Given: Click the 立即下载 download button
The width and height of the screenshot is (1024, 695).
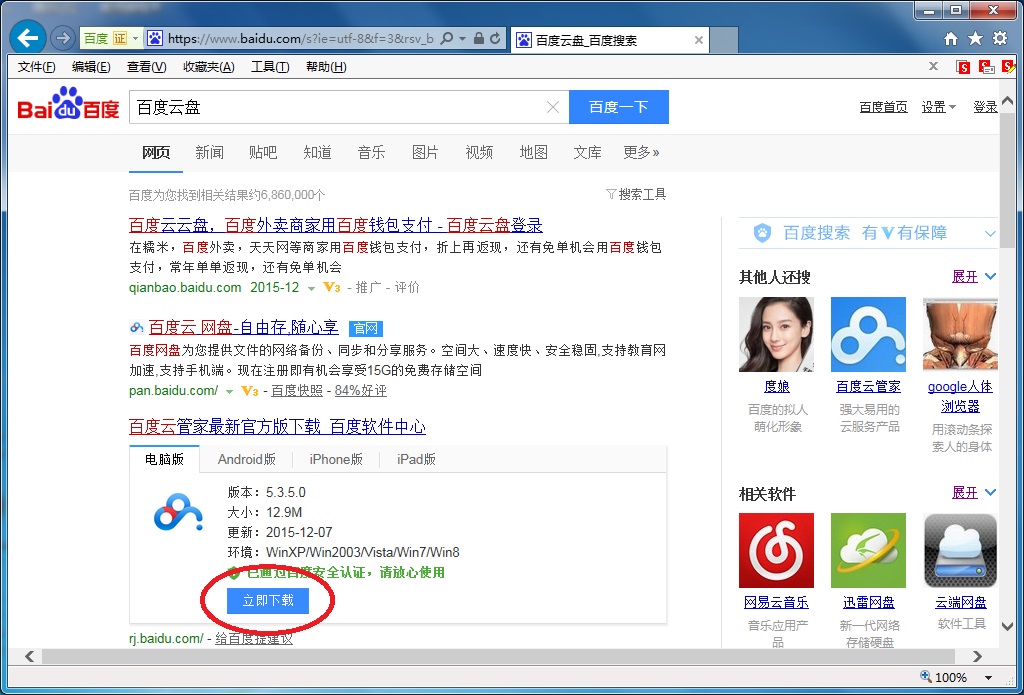Looking at the screenshot, I should coord(268,600).
